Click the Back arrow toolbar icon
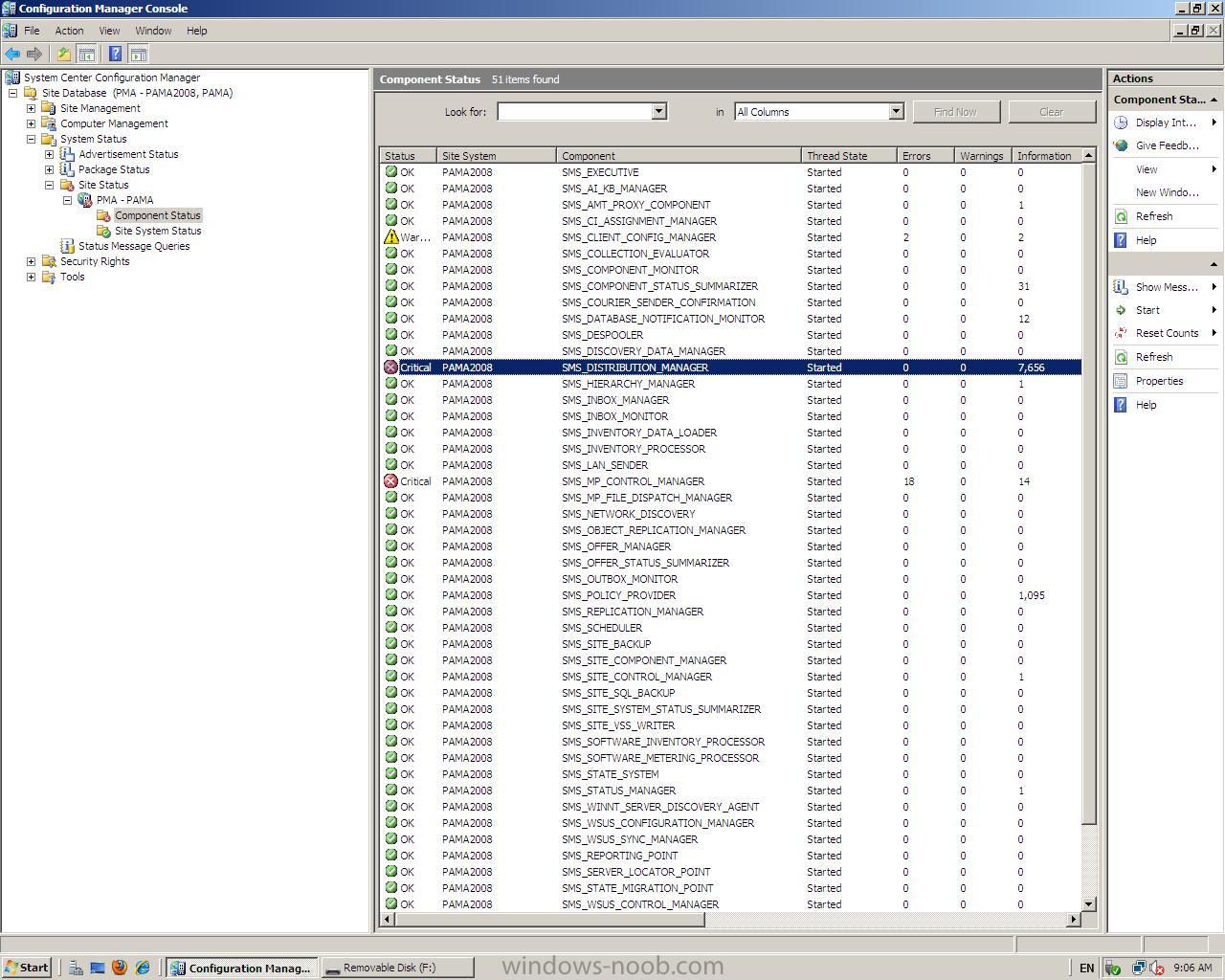Image resolution: width=1225 pixels, height=980 pixels. click(x=12, y=55)
